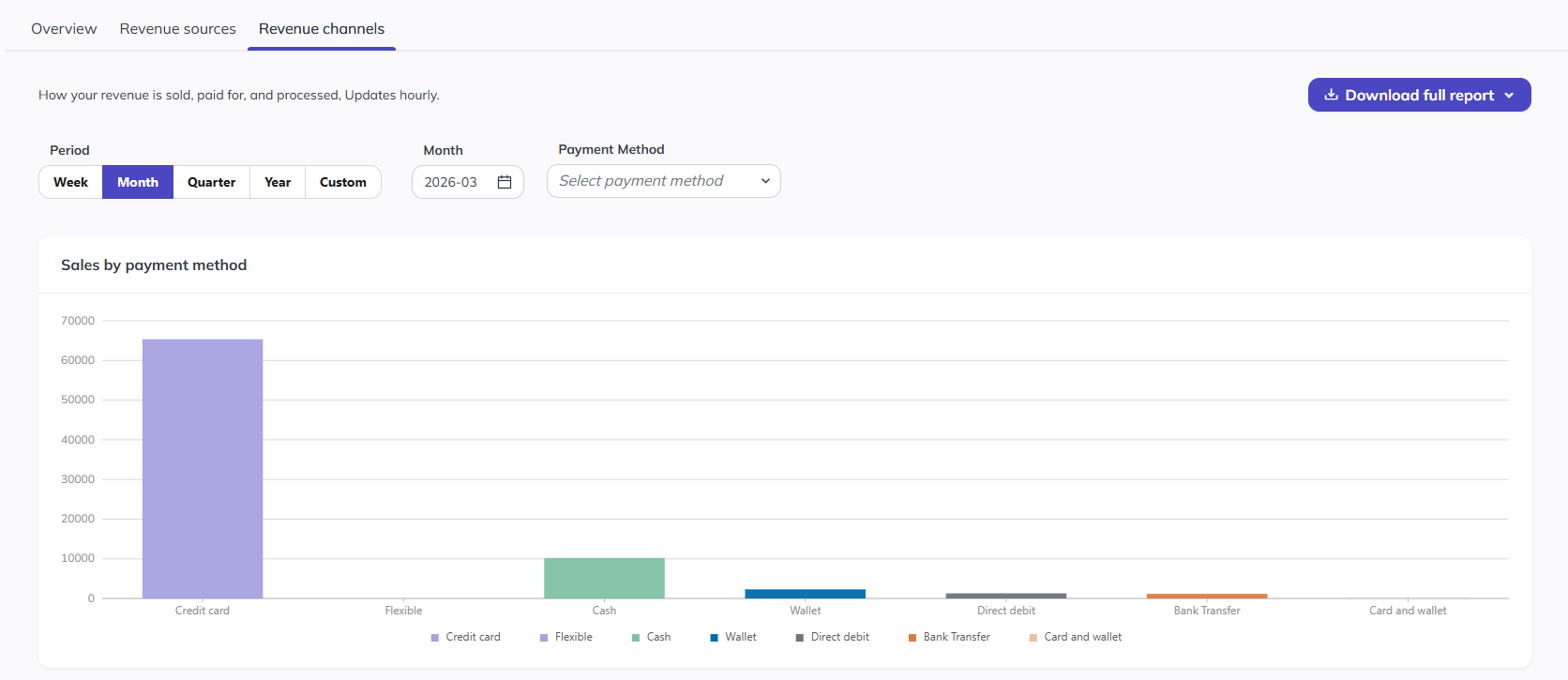Viewport: 1568px width, 680px height.
Task: Toggle Flexible legend swatch
Action: [x=544, y=638]
